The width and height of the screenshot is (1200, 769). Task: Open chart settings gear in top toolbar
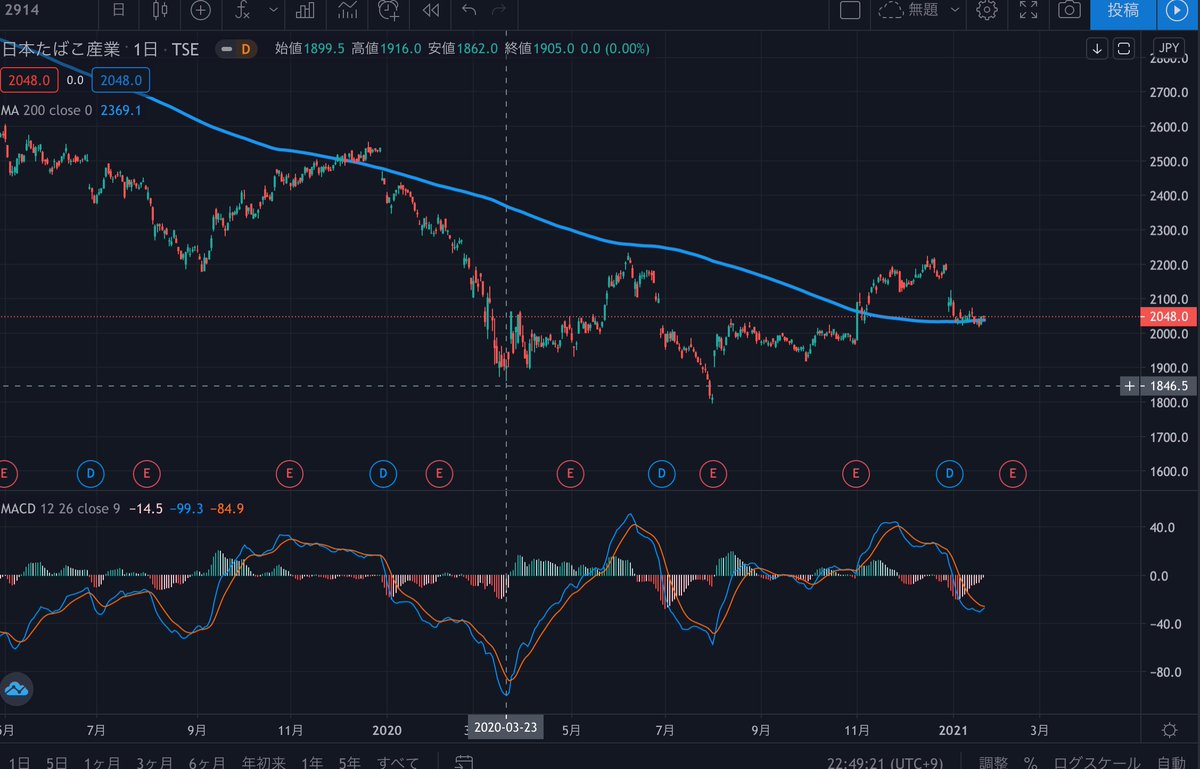tap(987, 11)
